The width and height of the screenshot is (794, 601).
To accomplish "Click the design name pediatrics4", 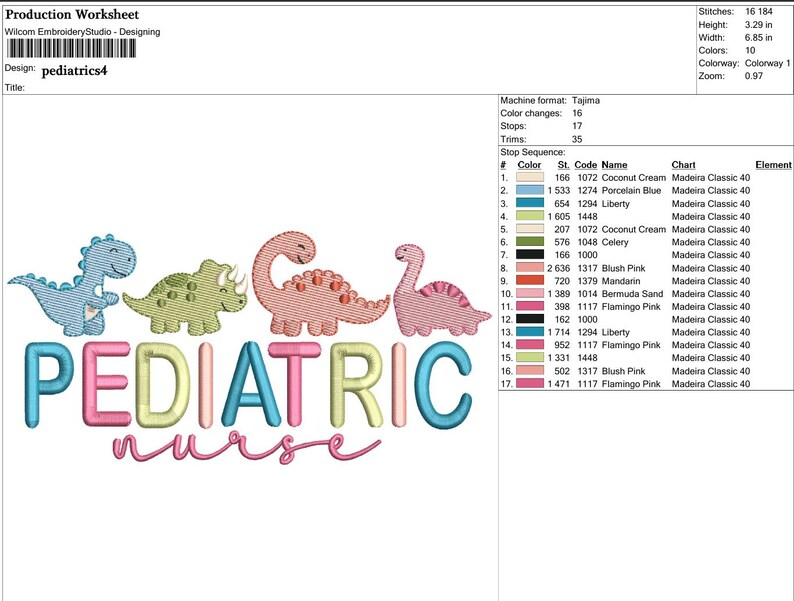I will coord(74,70).
